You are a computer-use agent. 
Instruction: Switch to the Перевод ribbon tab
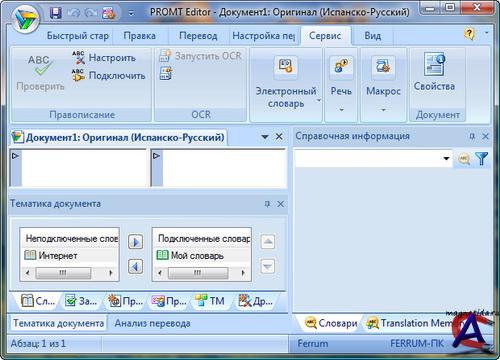(x=198, y=36)
